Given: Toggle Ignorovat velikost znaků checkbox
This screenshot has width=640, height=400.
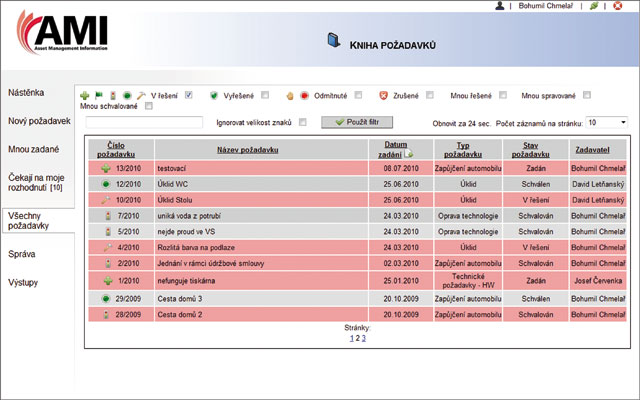Looking at the screenshot, I should pos(302,122).
